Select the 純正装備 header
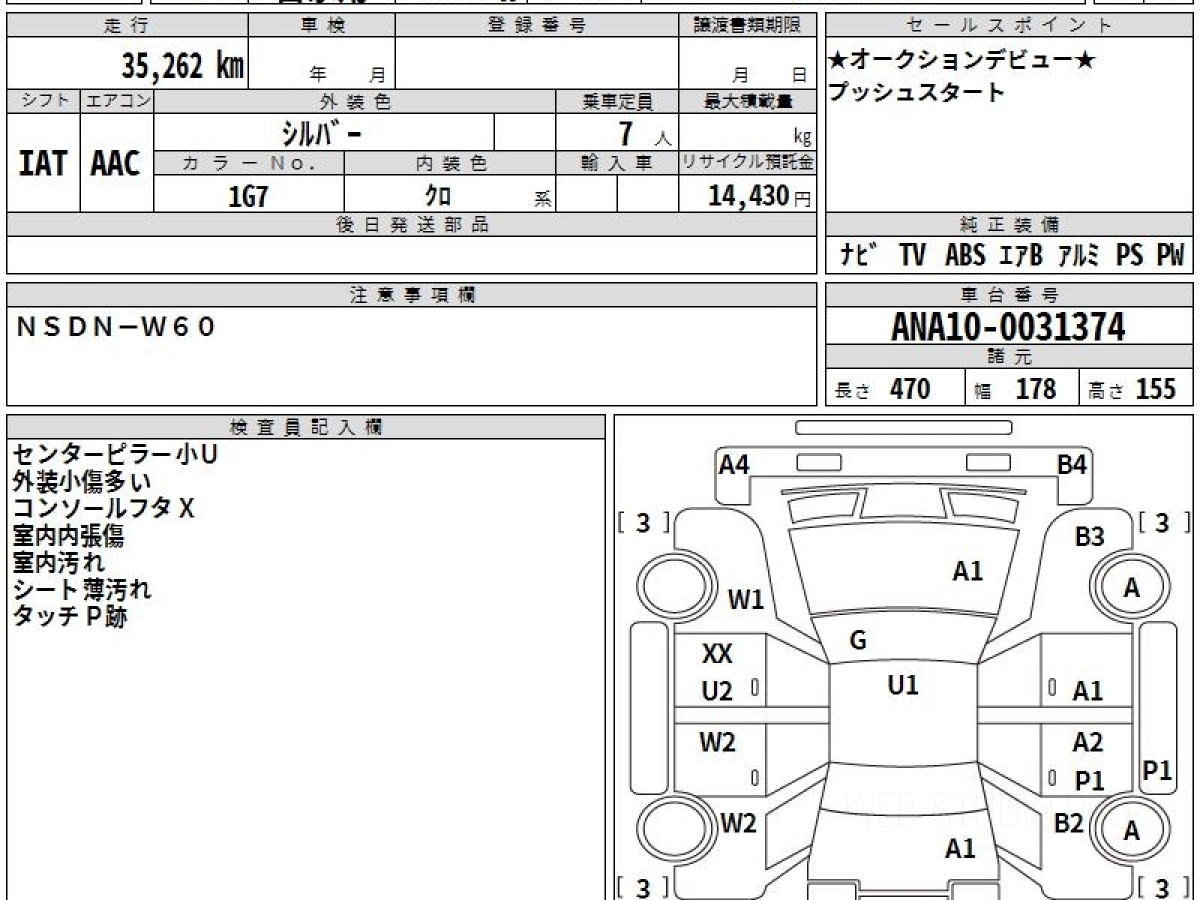 click(x=1010, y=224)
